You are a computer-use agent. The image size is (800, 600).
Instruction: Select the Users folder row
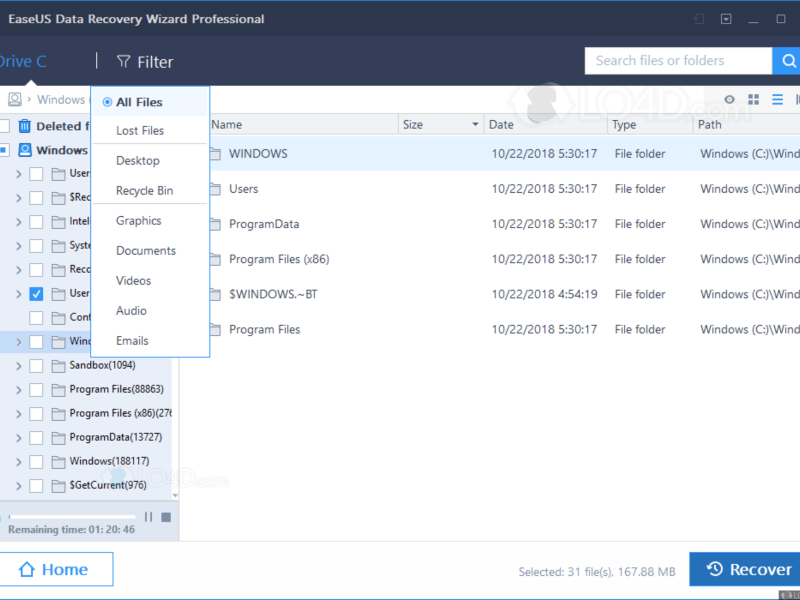pyautogui.click(x=505, y=189)
